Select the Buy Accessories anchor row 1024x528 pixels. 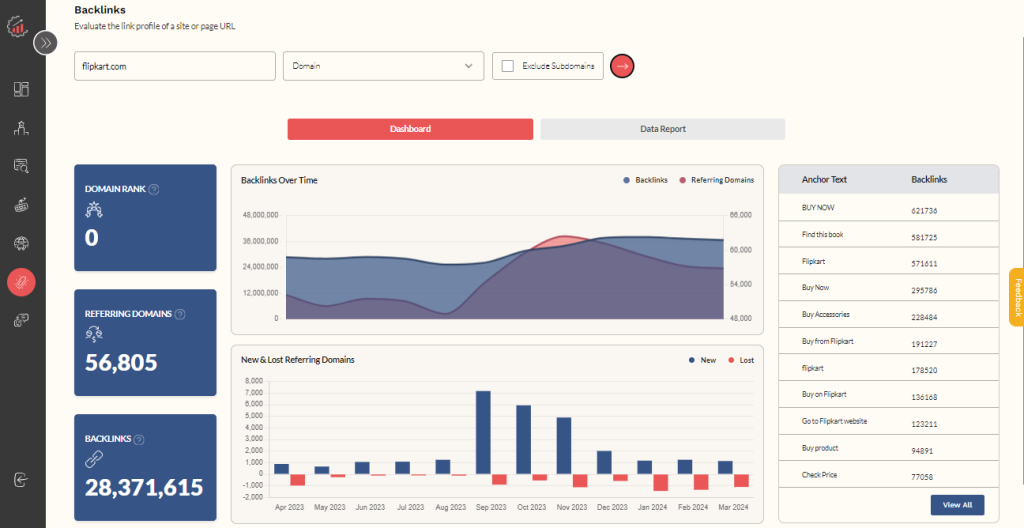[x=889, y=315]
